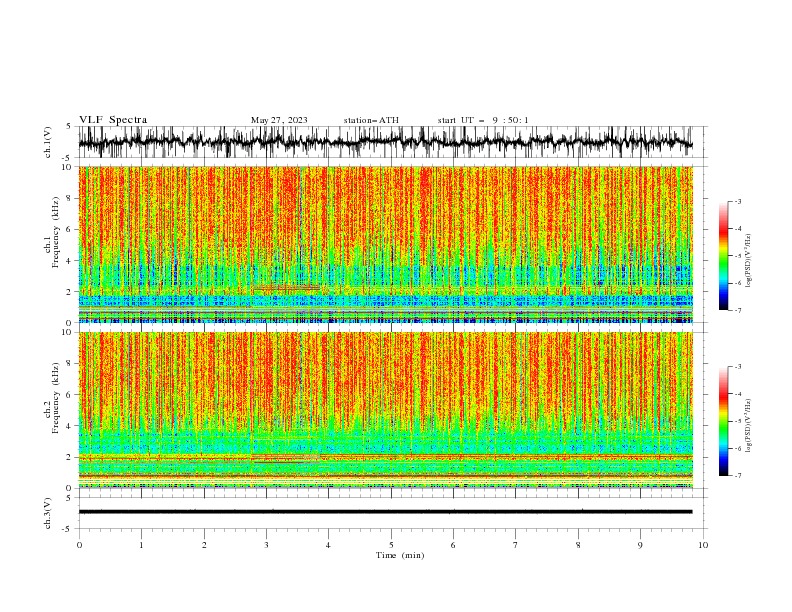This screenshot has width=792, height=612.
Task: Click the time axis tick label "1"
Action: [x=141, y=545]
